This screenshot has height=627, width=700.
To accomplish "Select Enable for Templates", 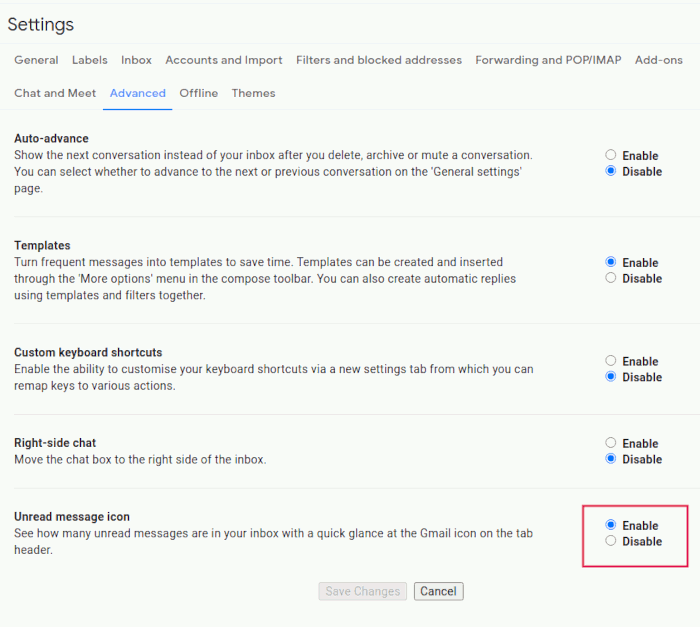I will pos(610,263).
